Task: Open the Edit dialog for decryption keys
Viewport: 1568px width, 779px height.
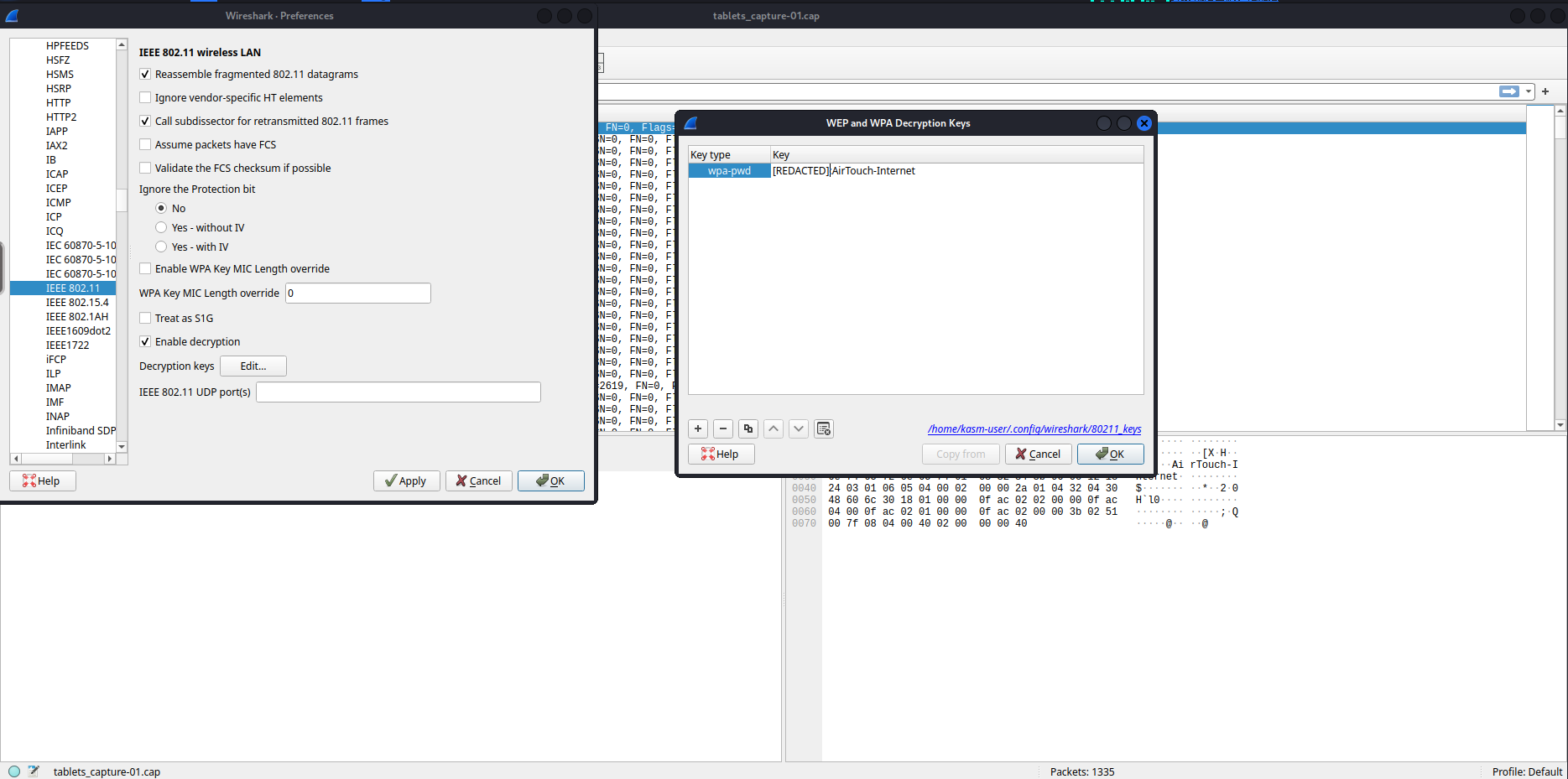Action: [253, 366]
